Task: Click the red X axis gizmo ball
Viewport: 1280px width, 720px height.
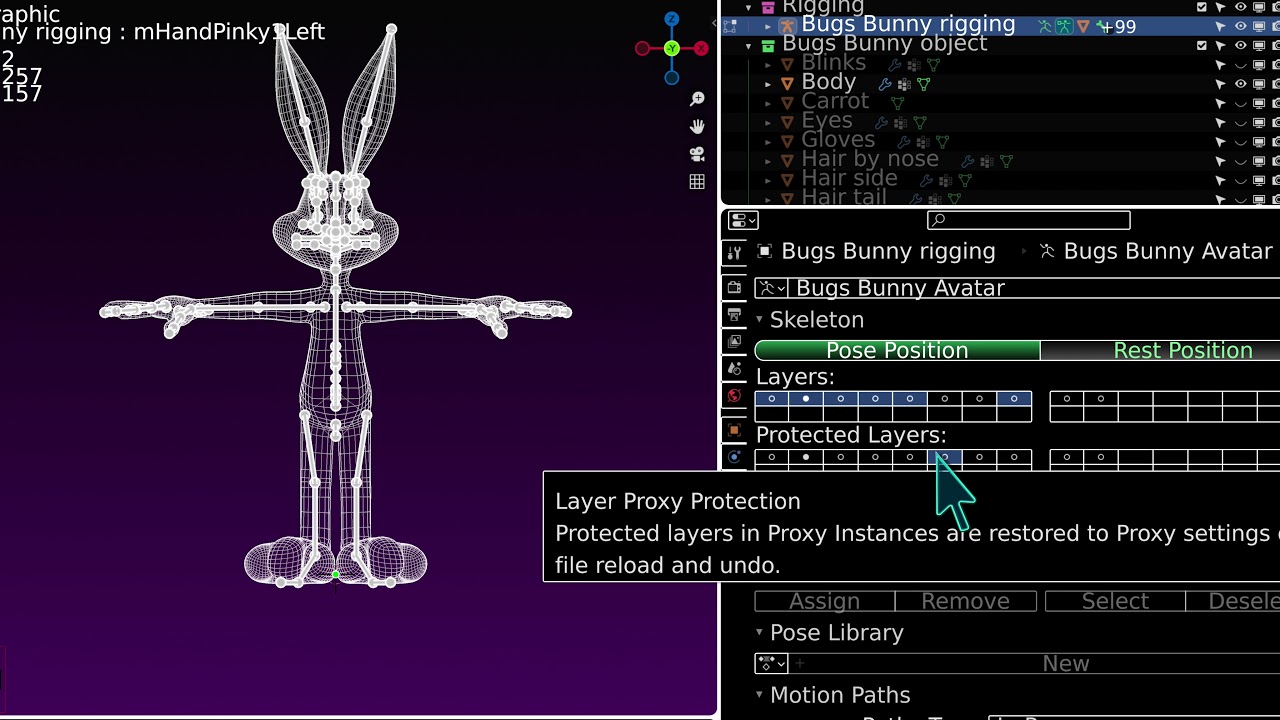Action: click(x=702, y=48)
